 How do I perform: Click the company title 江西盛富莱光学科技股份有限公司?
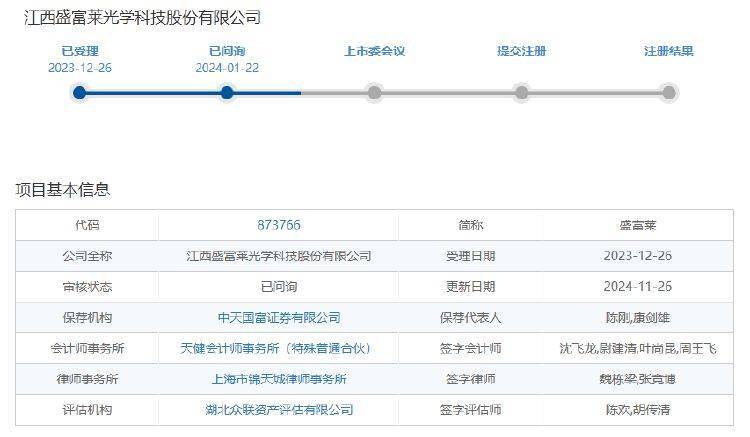[142, 18]
